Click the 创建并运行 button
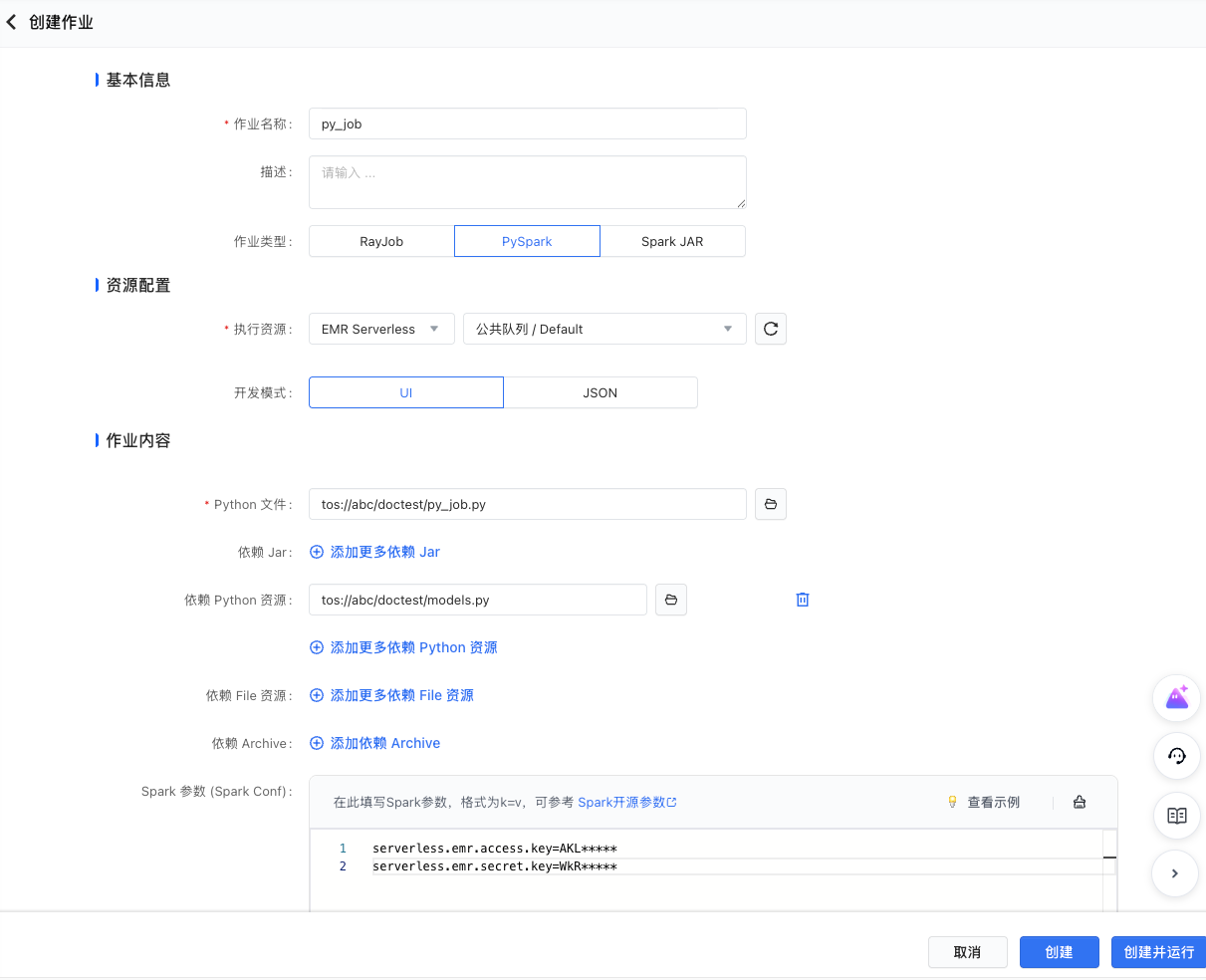Image resolution: width=1206 pixels, height=980 pixels. pos(1159,952)
